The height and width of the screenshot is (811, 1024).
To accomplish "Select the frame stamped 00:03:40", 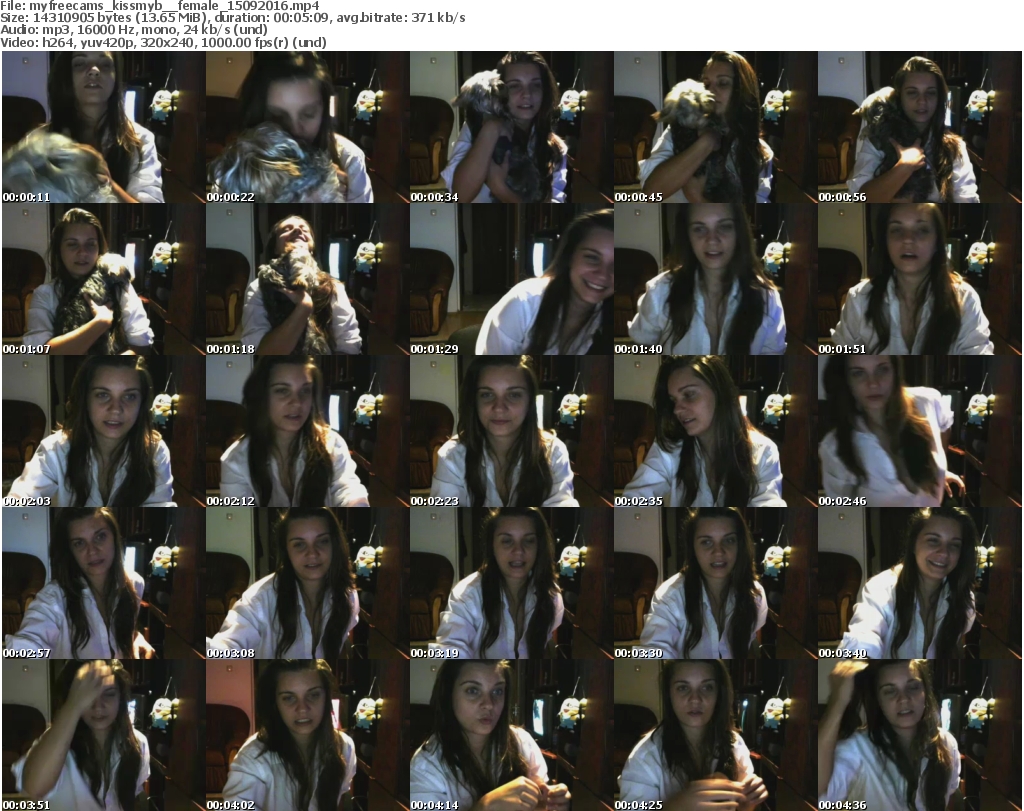I will pos(920,584).
